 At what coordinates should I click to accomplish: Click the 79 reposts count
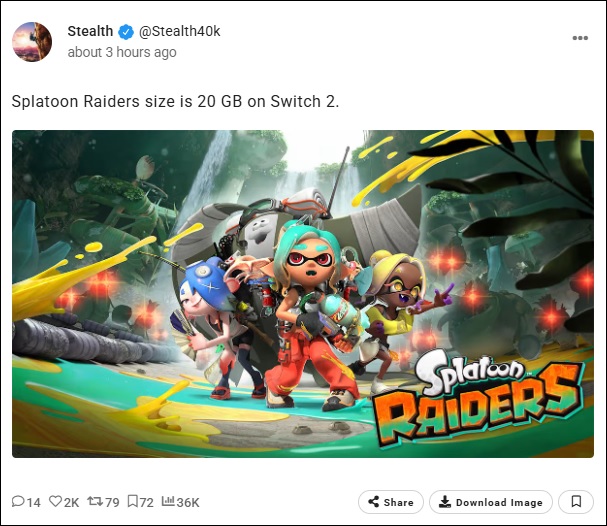coord(112,502)
